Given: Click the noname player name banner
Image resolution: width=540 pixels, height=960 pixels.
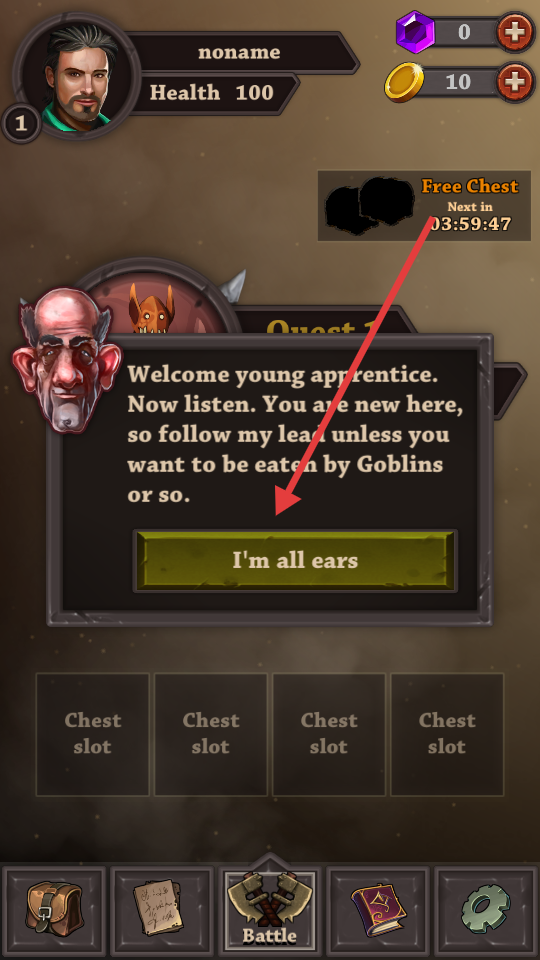Looking at the screenshot, I should [239, 53].
